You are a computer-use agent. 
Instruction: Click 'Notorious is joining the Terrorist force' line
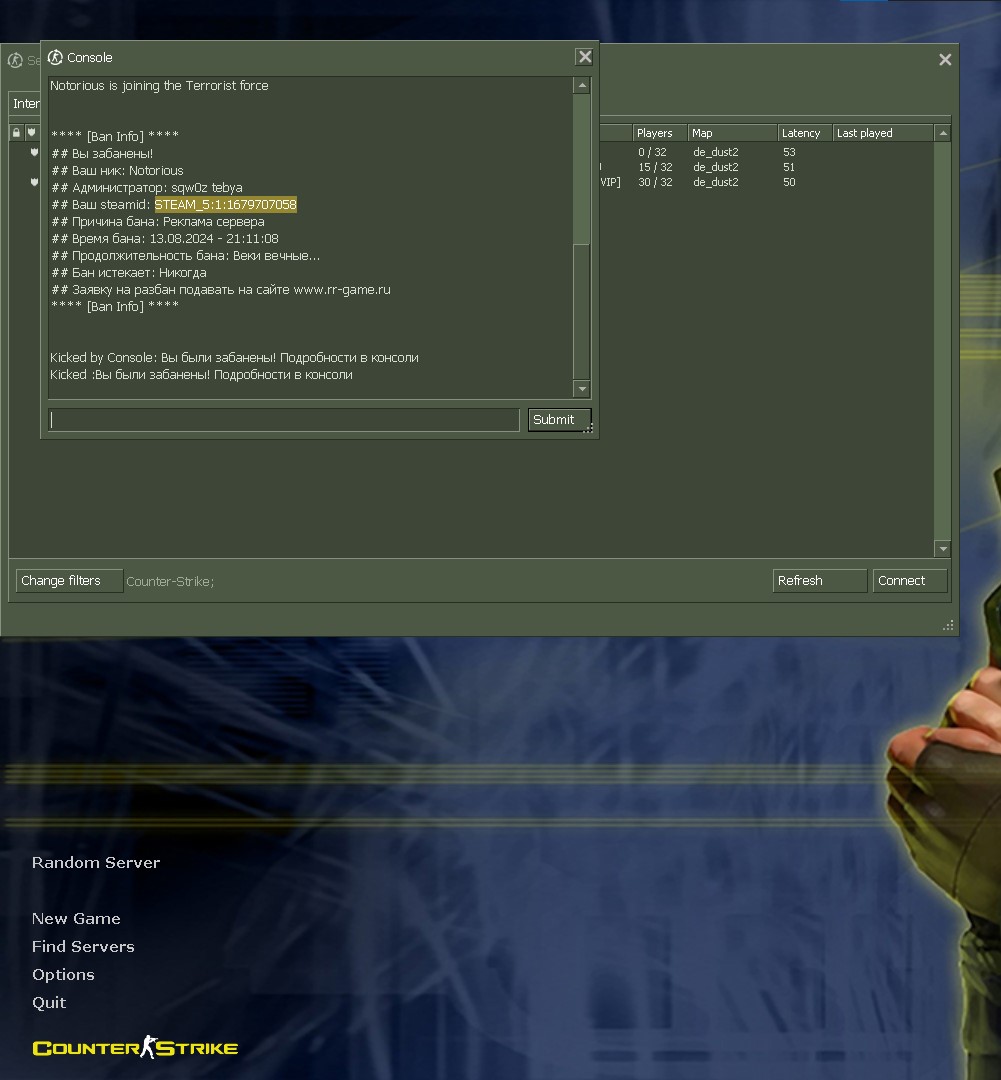pos(159,85)
